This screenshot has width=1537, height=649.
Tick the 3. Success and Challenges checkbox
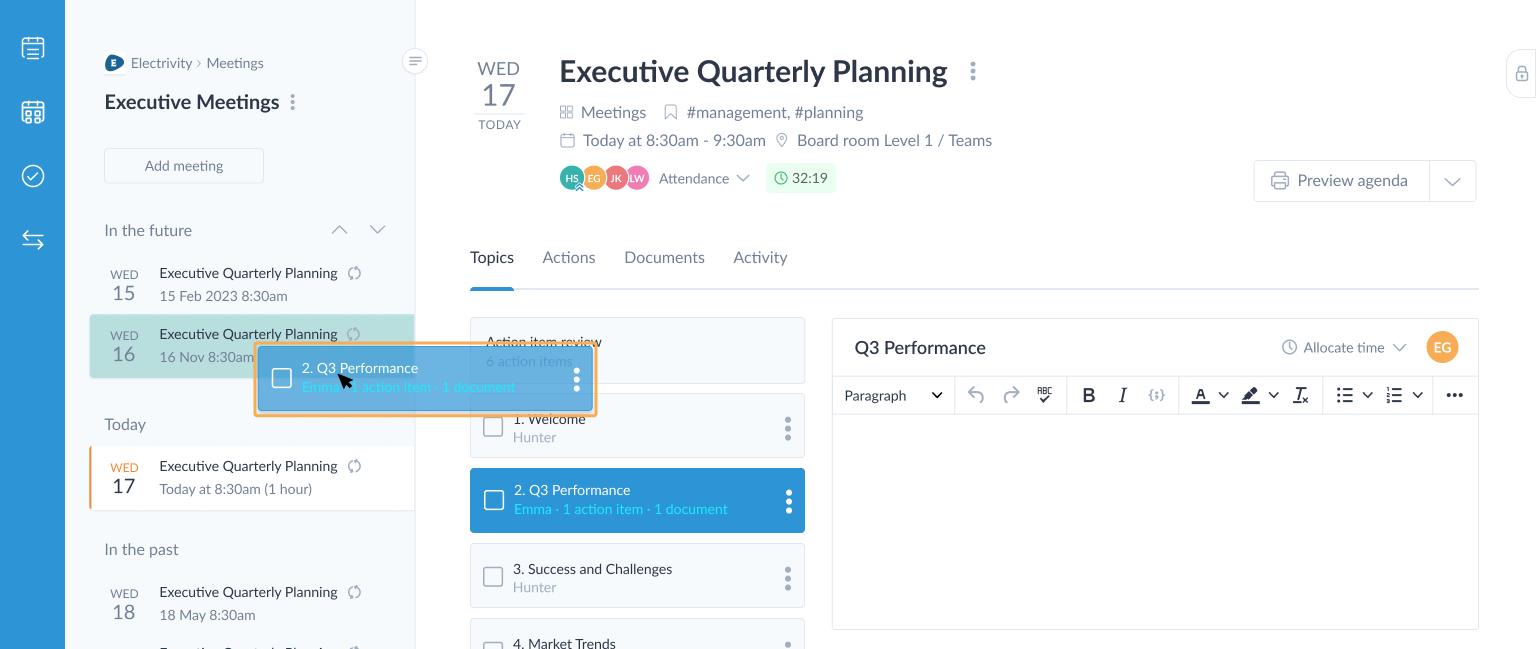(493, 577)
